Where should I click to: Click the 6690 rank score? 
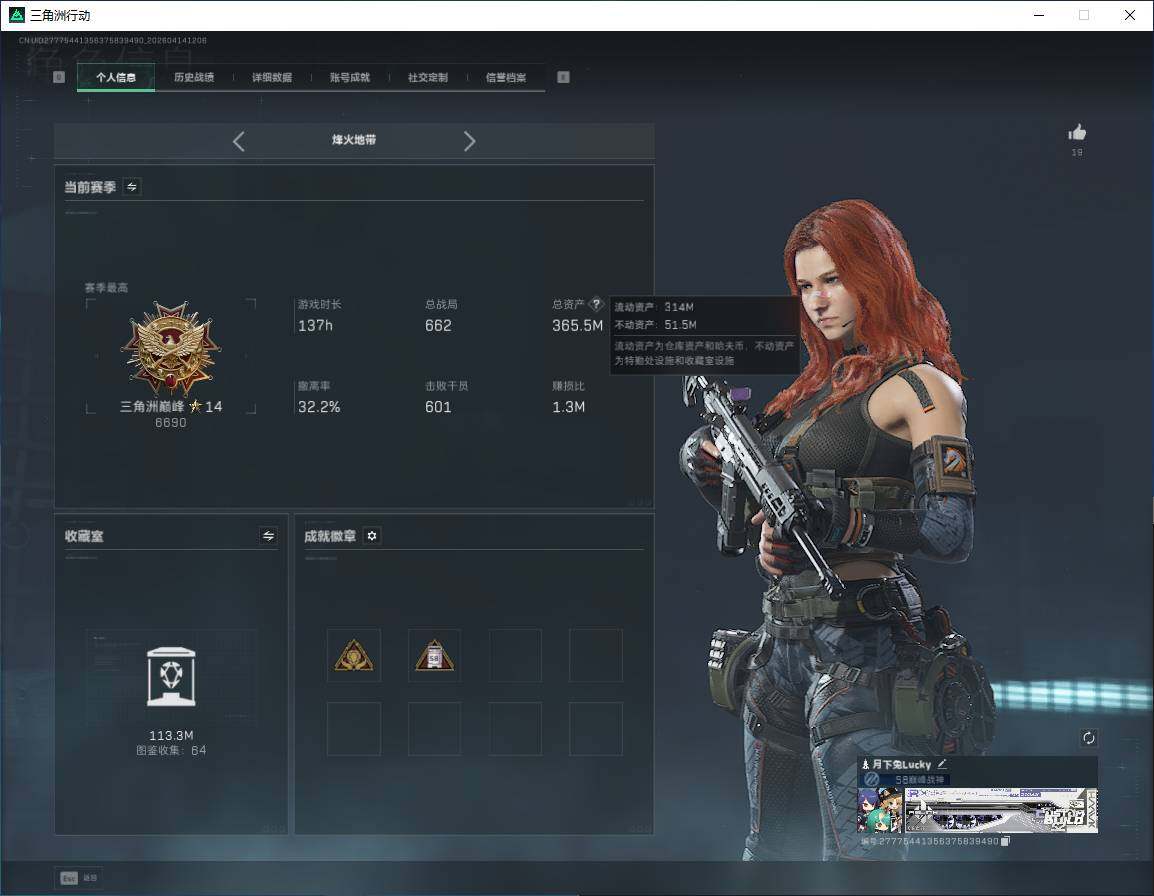click(x=170, y=423)
